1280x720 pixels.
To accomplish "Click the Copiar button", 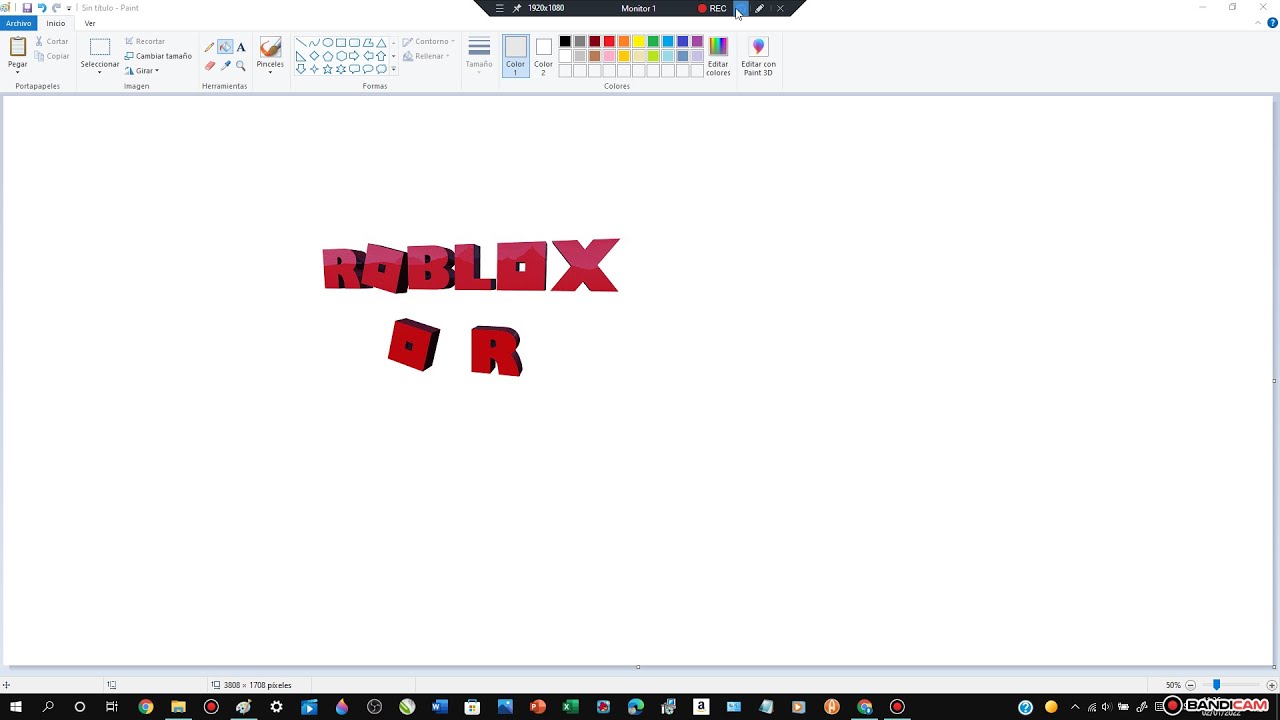I will pyautogui.click(x=52, y=56).
